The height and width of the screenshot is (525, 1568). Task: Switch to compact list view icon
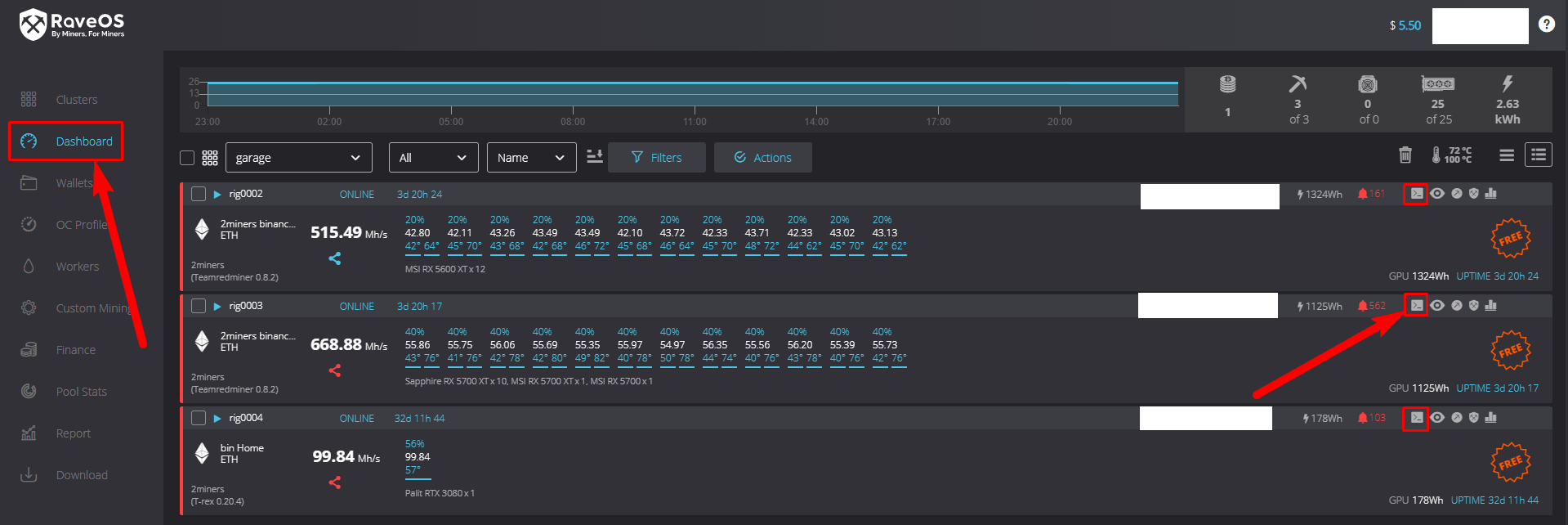click(x=1507, y=155)
